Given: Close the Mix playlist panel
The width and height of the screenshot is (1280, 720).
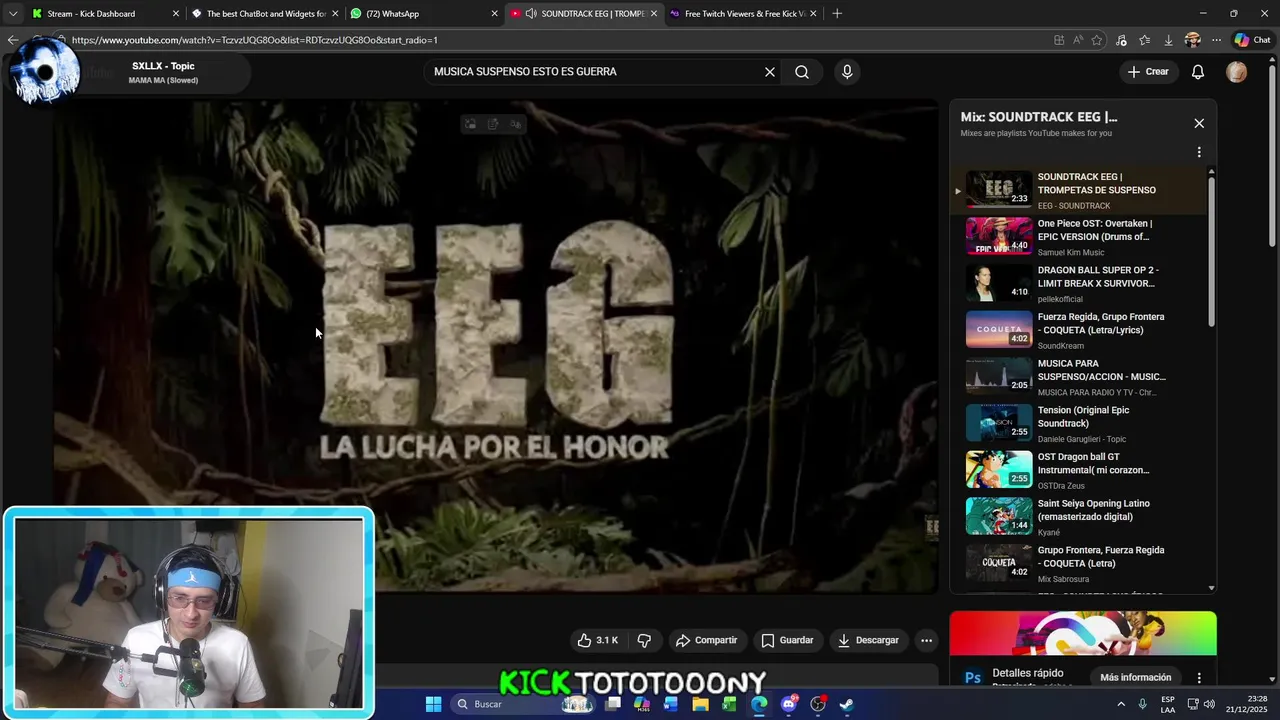Looking at the screenshot, I should pyautogui.click(x=1199, y=124).
